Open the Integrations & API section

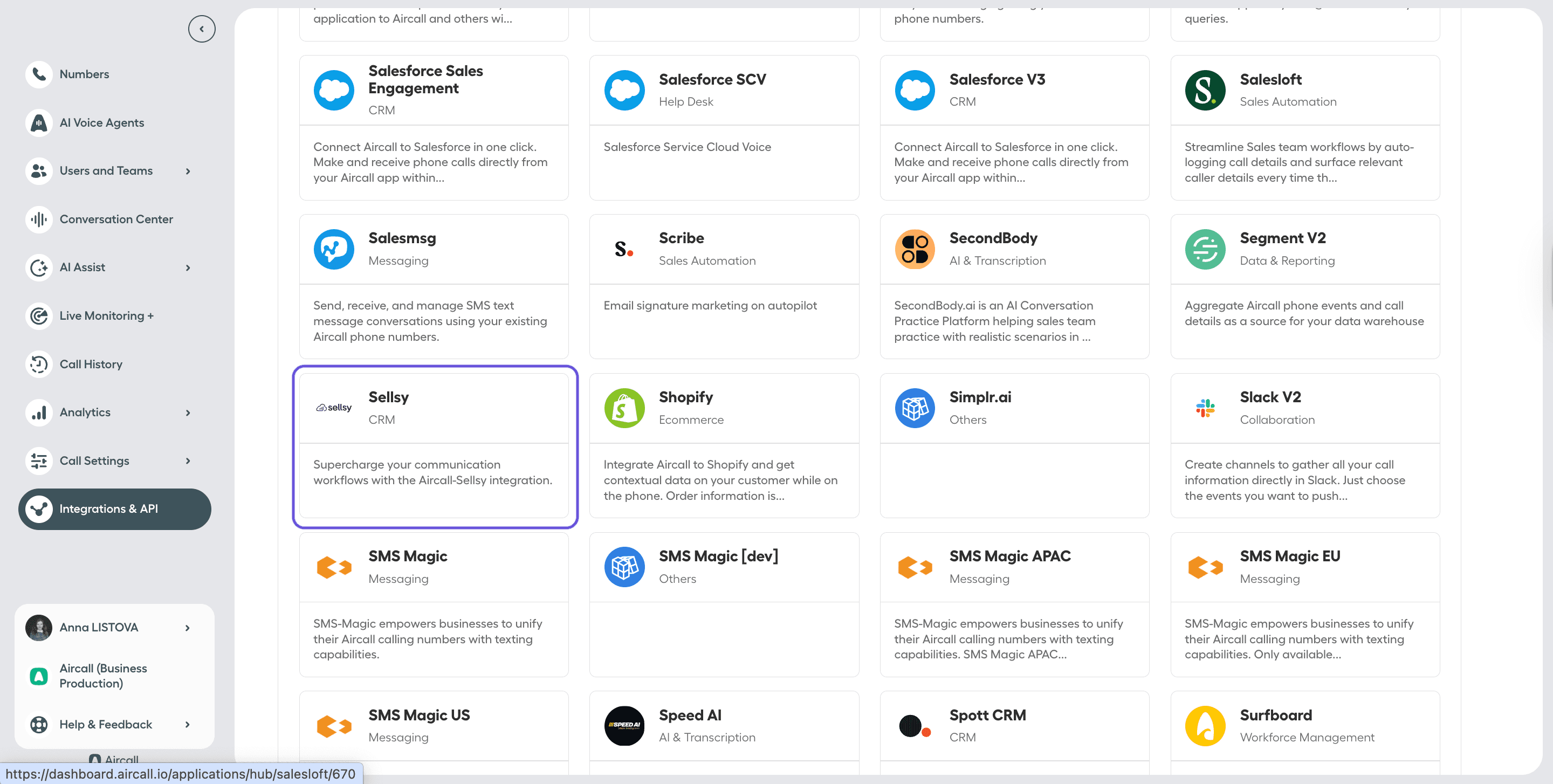[x=114, y=508]
